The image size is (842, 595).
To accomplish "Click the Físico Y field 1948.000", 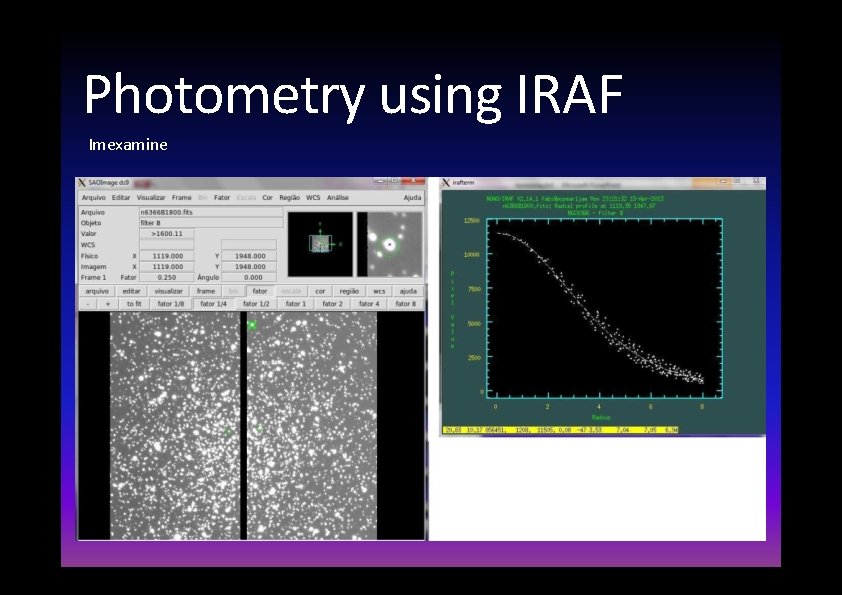I will click(x=249, y=256).
